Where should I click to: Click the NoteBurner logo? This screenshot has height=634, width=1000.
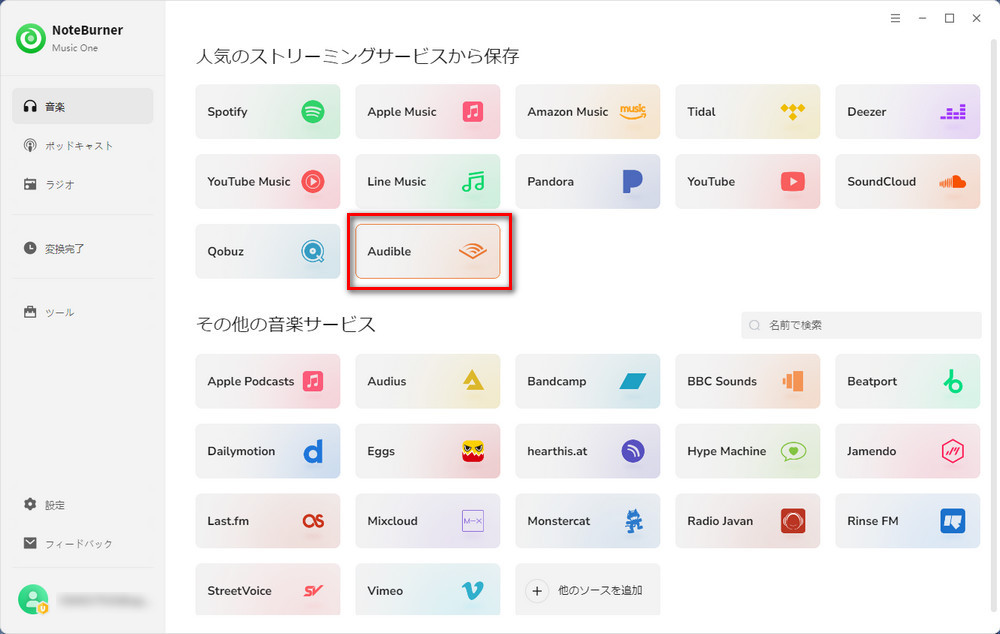pos(31,38)
